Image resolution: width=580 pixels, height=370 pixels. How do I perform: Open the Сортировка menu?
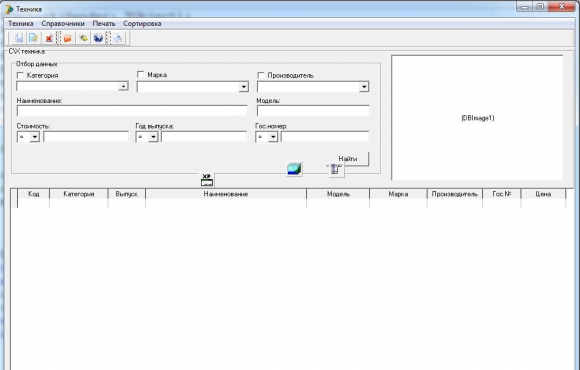coord(142,24)
